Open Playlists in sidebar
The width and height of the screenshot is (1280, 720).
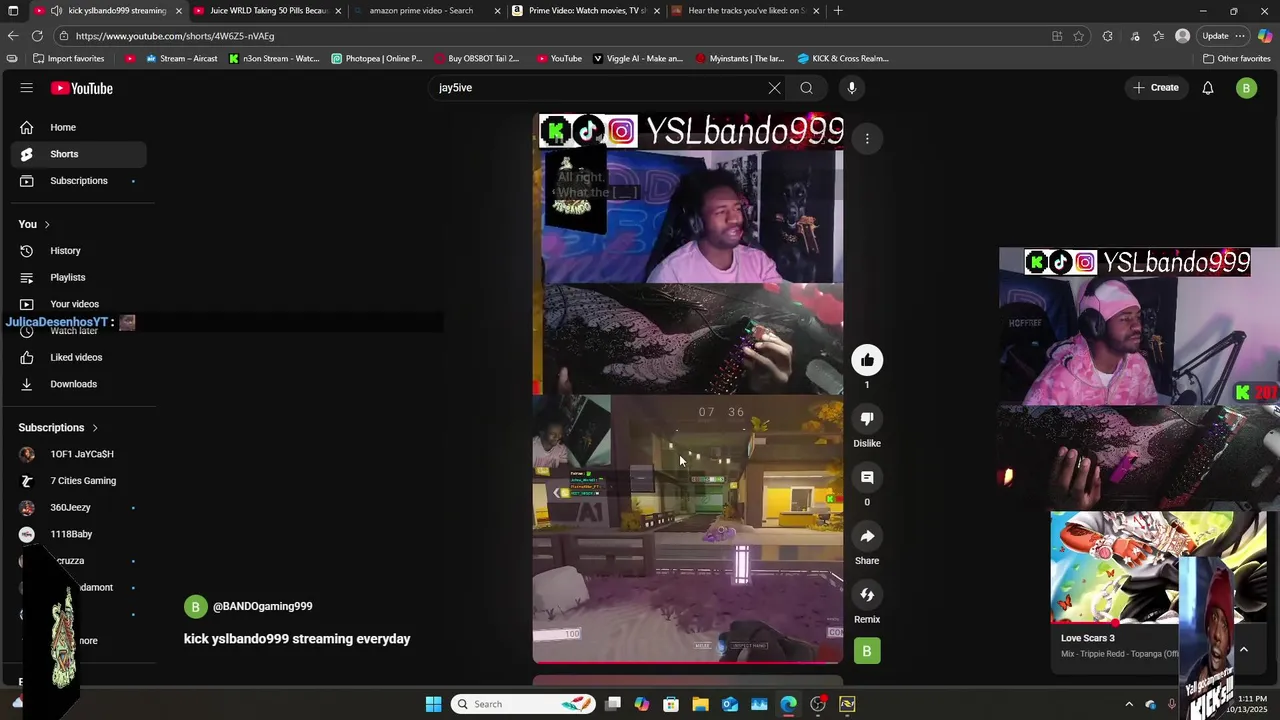pyautogui.click(x=79, y=277)
